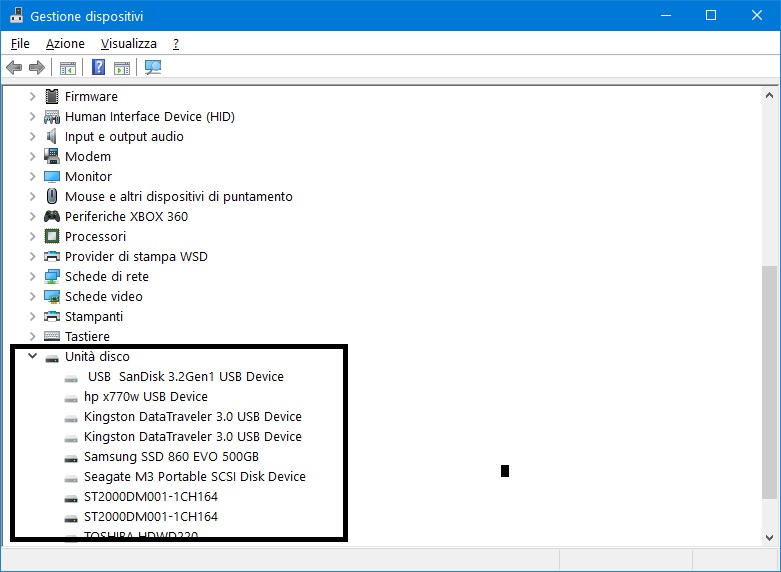Open the File menu
This screenshot has width=781, height=572.
coord(20,44)
